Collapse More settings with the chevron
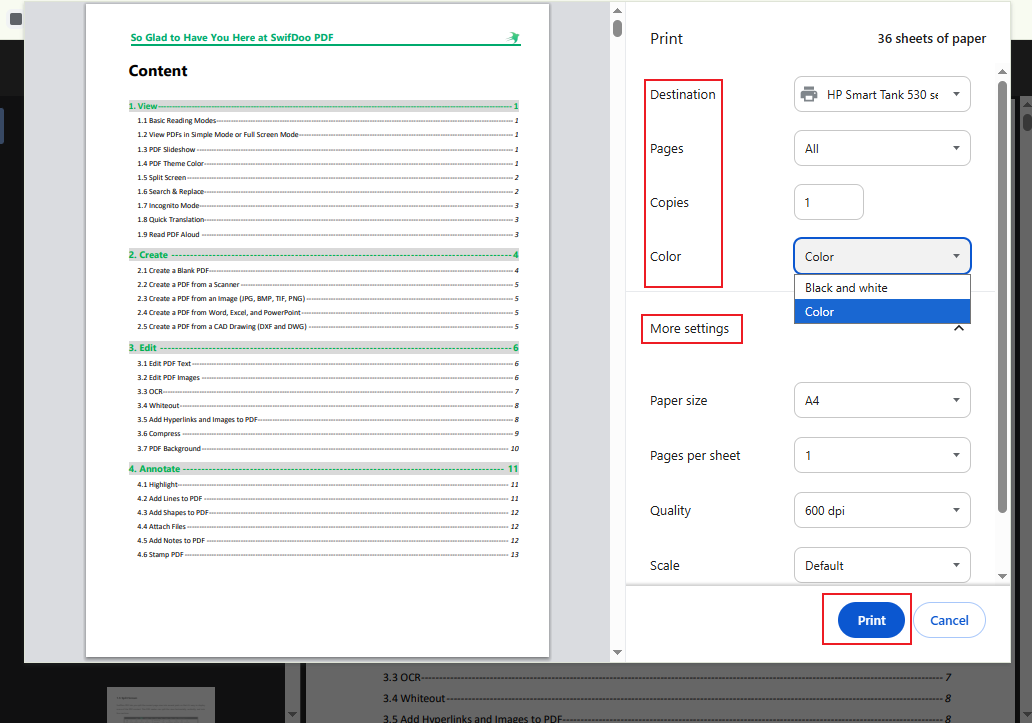 (x=959, y=328)
